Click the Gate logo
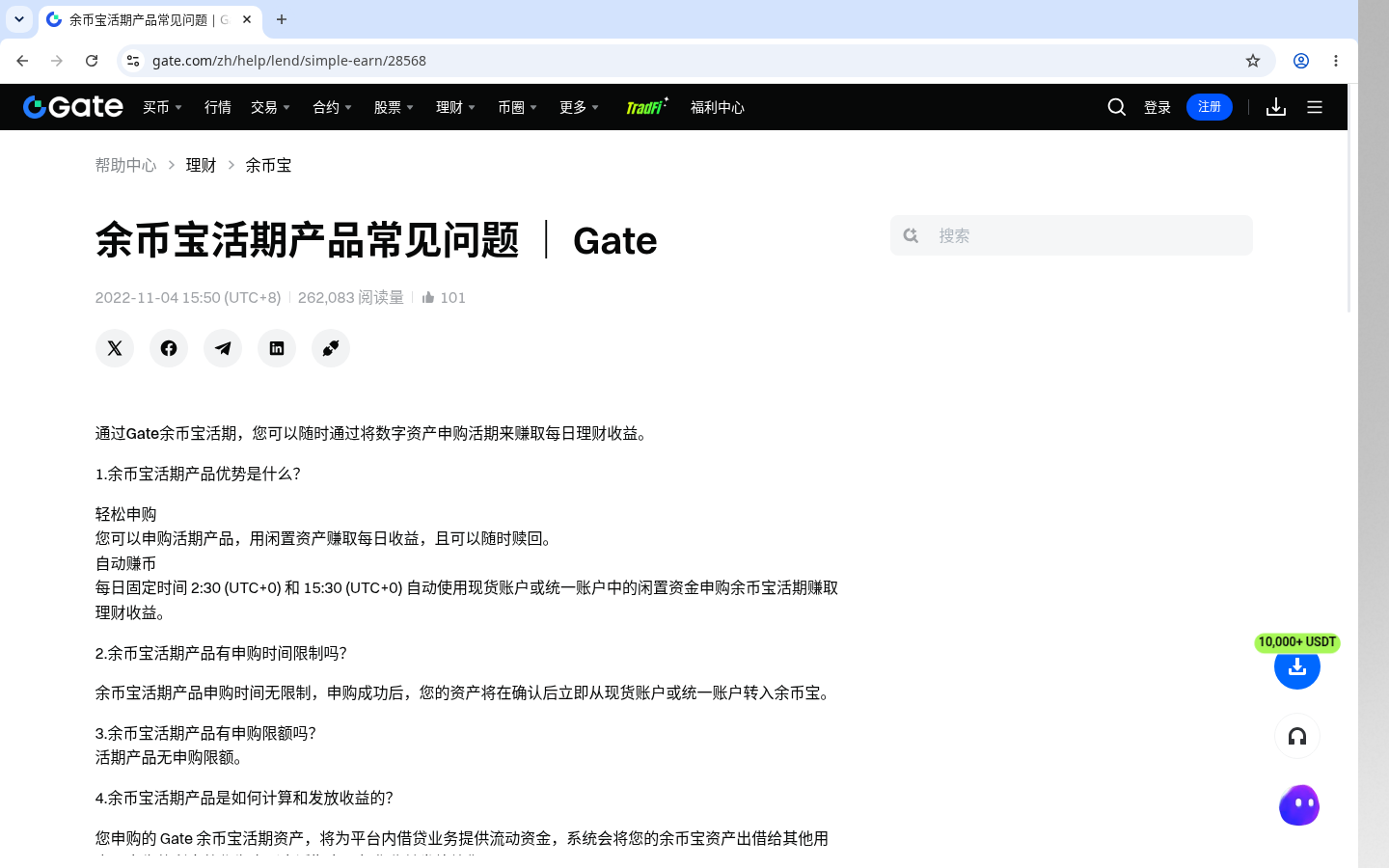 (x=73, y=107)
